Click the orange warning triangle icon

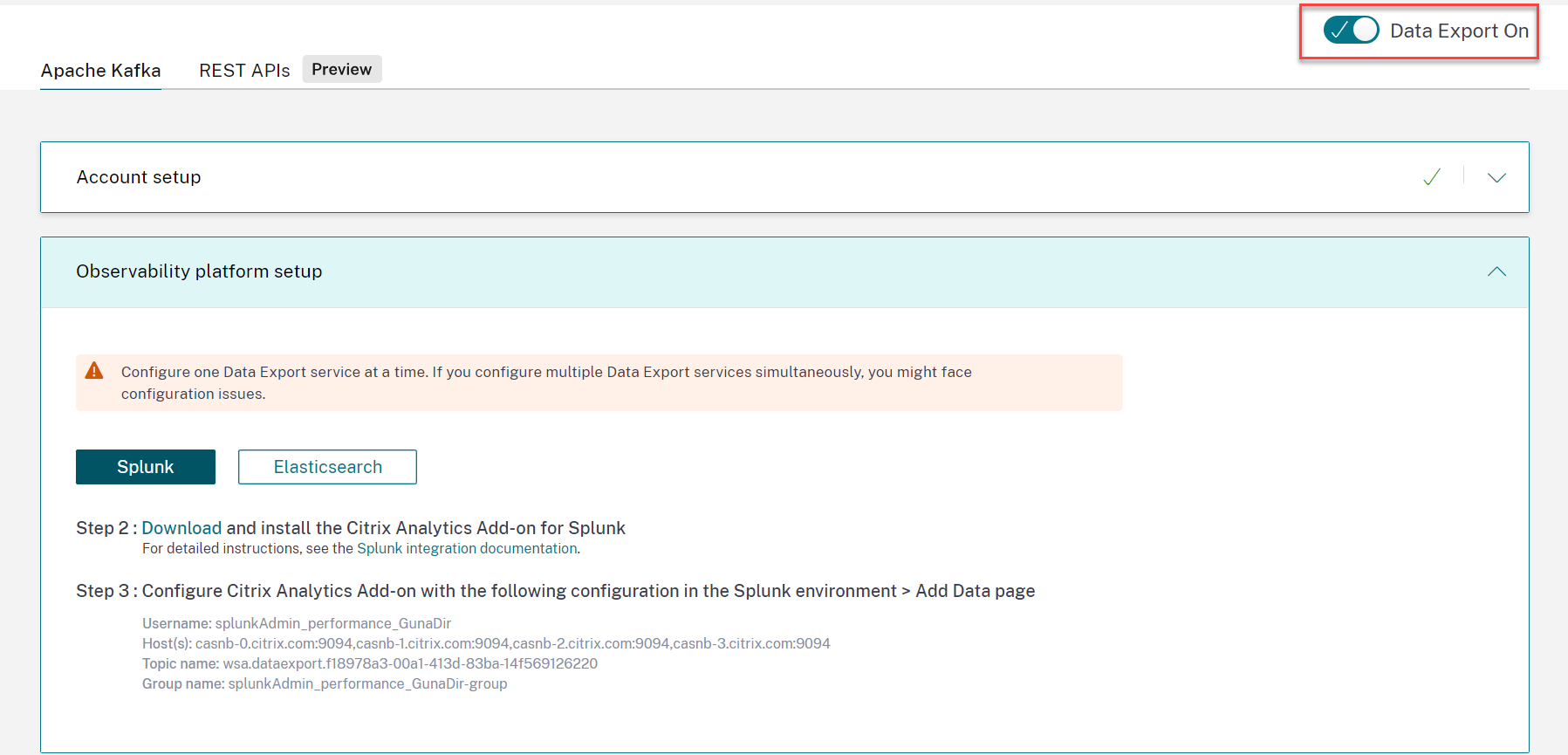(94, 371)
